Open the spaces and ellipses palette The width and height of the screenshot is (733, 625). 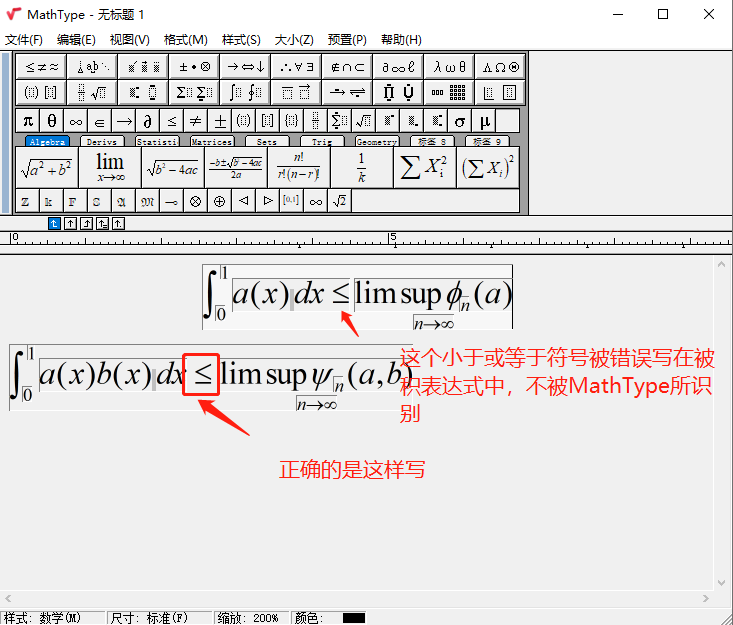click(92, 67)
